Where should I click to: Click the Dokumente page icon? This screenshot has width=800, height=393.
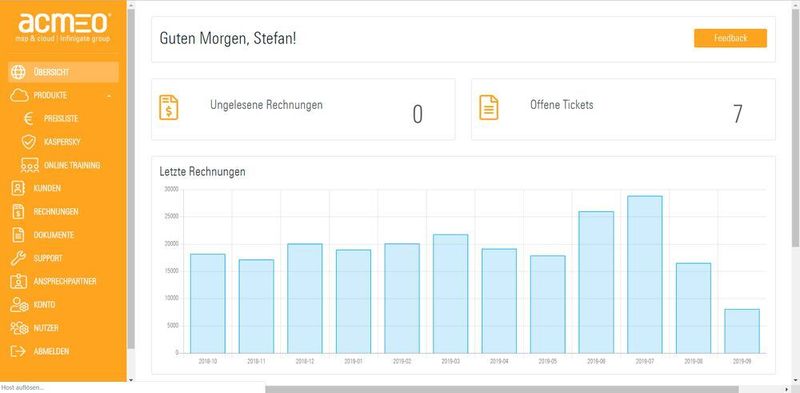click(x=18, y=235)
